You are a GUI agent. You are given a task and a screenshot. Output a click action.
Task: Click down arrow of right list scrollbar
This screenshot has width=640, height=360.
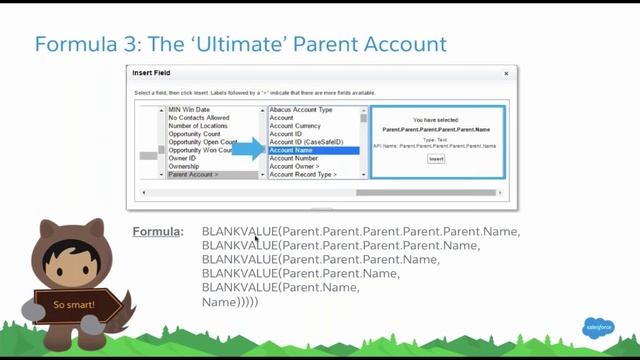[363, 175]
